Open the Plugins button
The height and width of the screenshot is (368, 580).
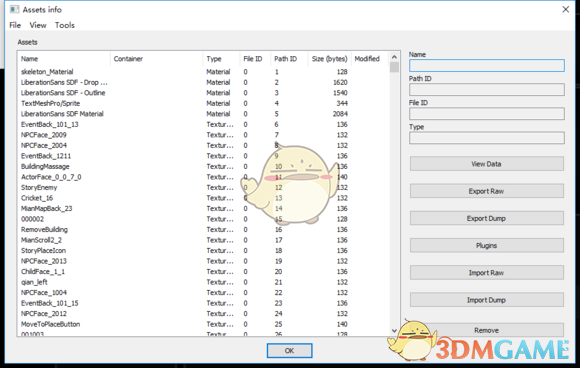[x=486, y=246]
